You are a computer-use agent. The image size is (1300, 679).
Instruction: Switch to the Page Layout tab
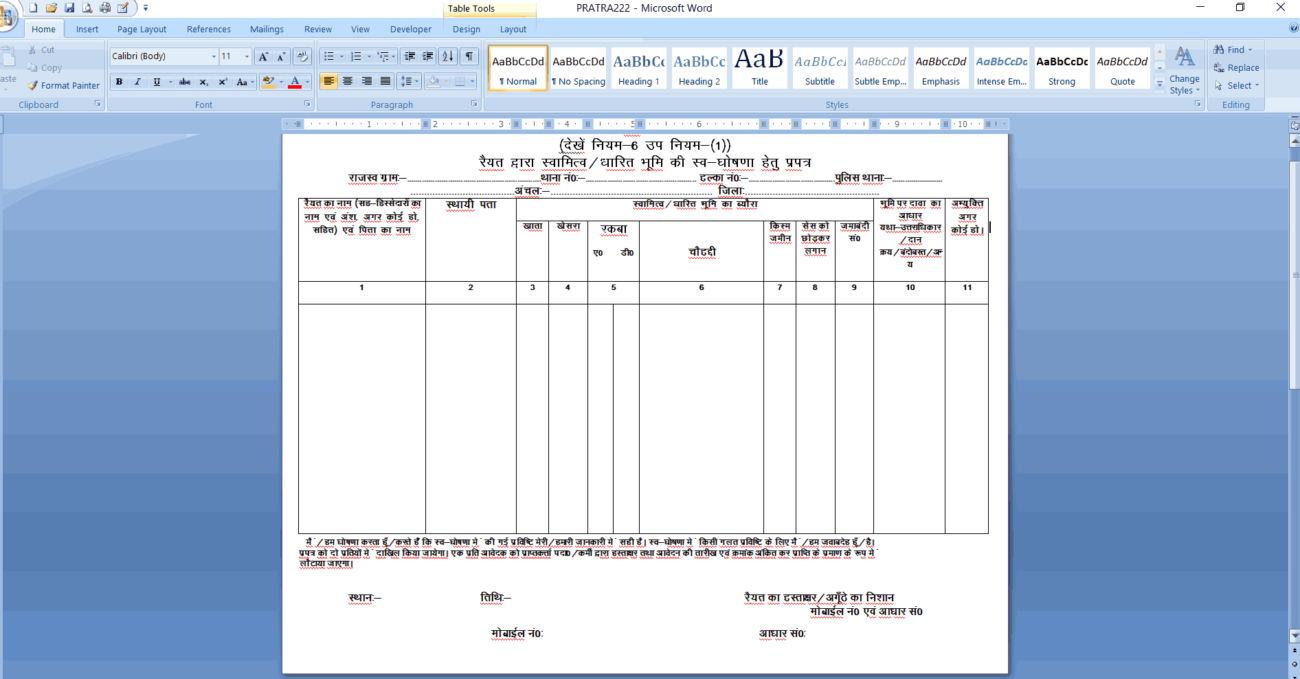coord(142,29)
